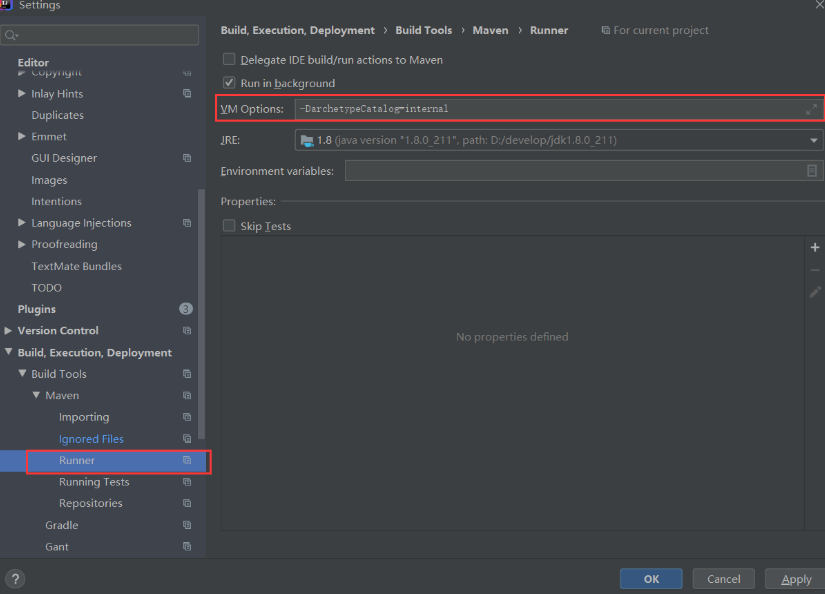Click project-level icon beside GUI Designer

pyautogui.click(x=187, y=158)
